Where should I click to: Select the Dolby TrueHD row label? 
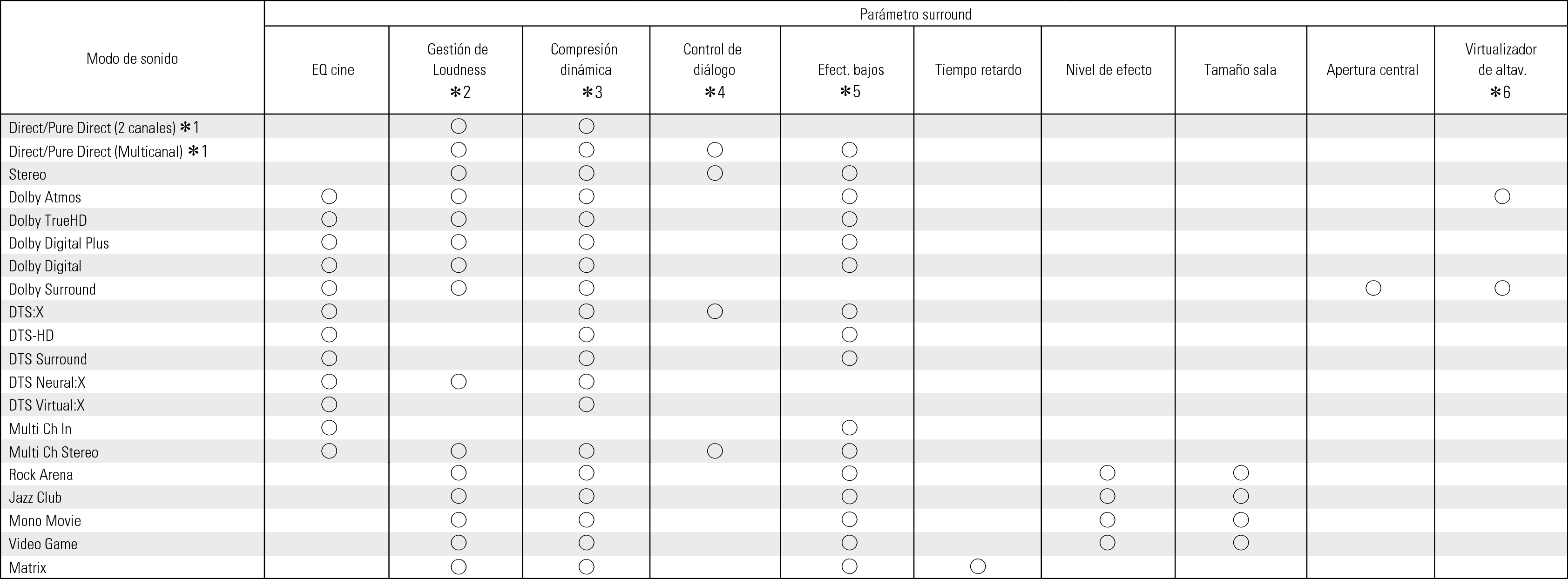[47, 221]
